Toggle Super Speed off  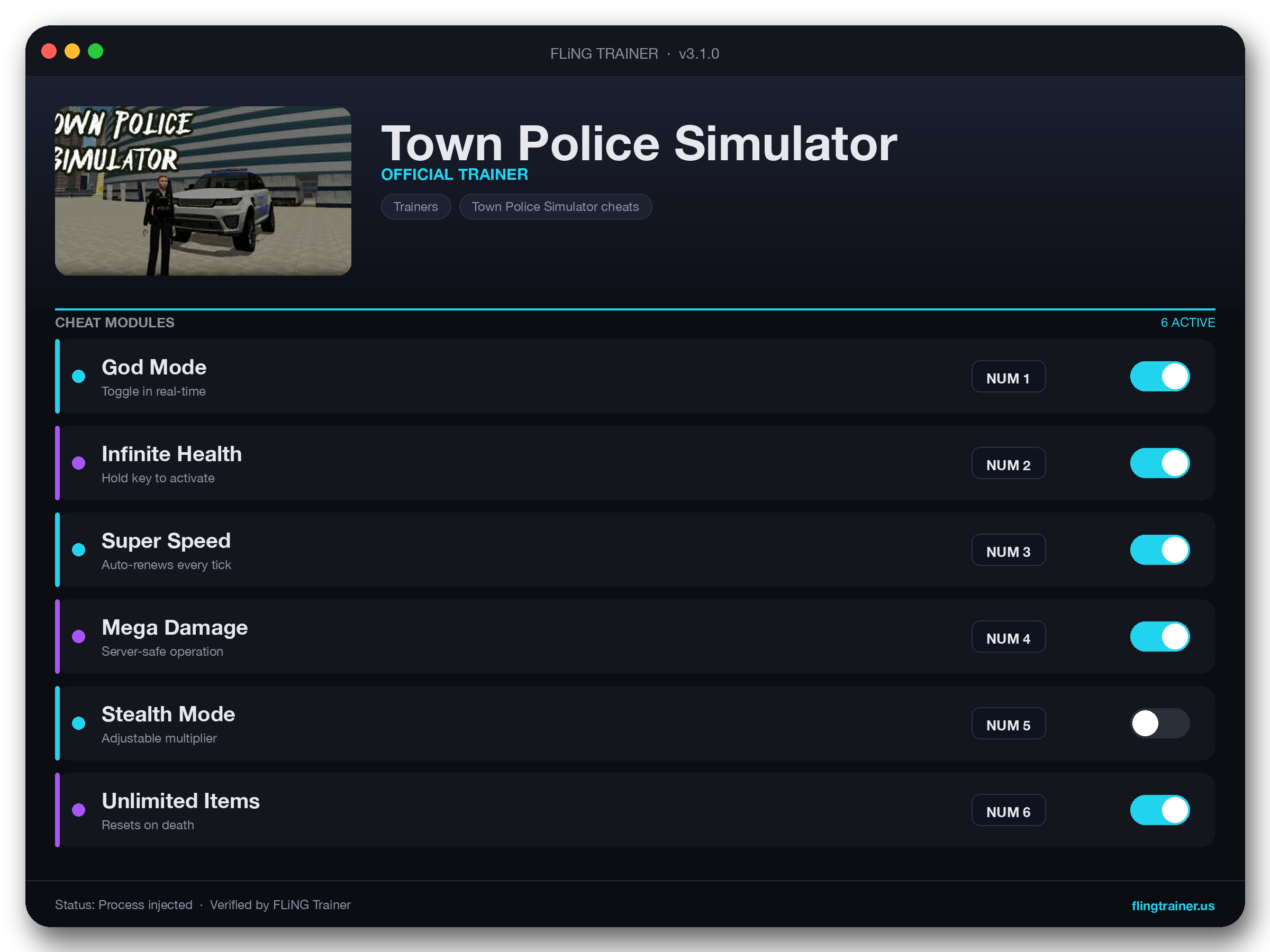pyautogui.click(x=1159, y=550)
